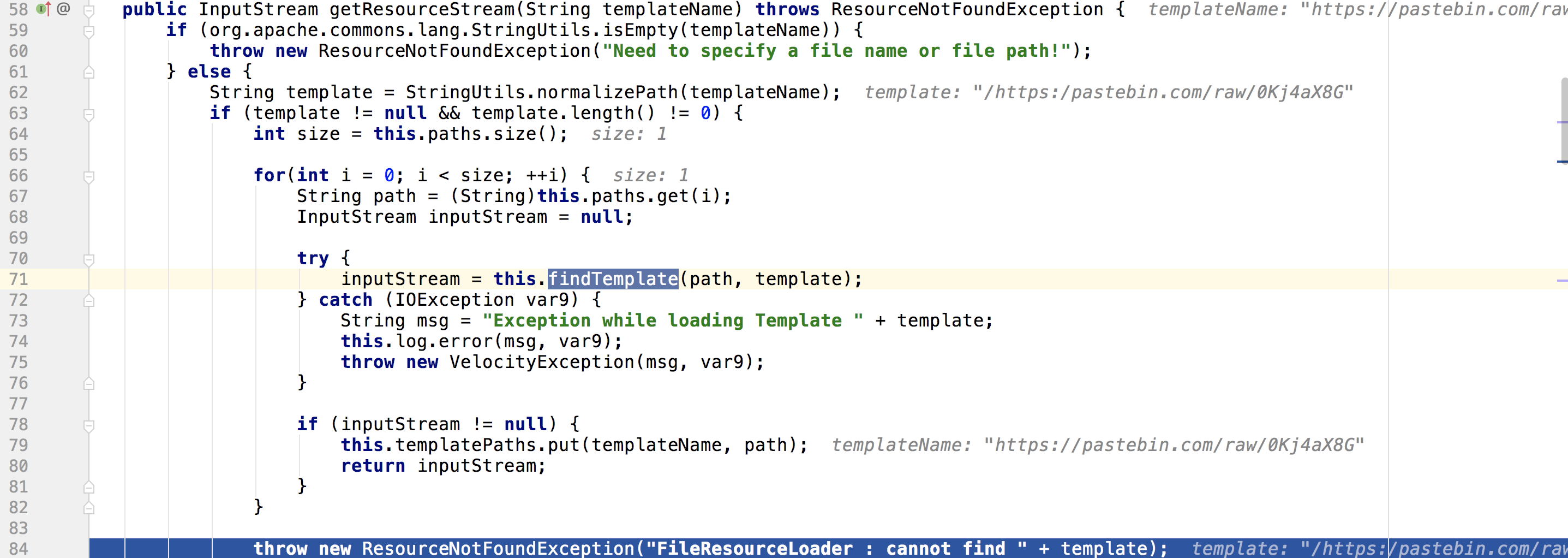Click the getResourceStream method name
Screen dimensions: 1568x558
427,10
